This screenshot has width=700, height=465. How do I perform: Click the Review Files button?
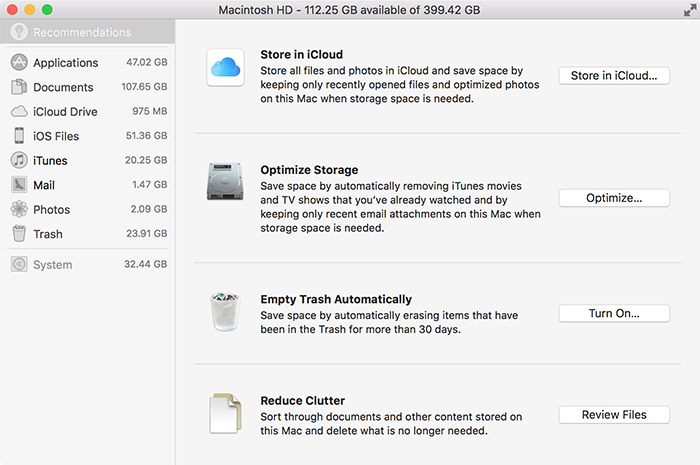click(614, 415)
